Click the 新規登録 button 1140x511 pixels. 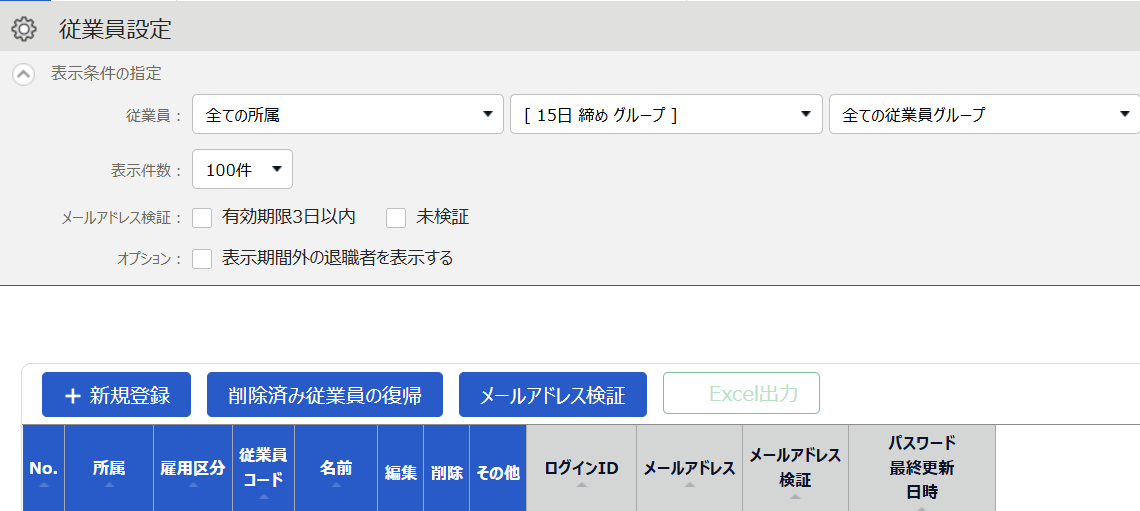(116, 395)
